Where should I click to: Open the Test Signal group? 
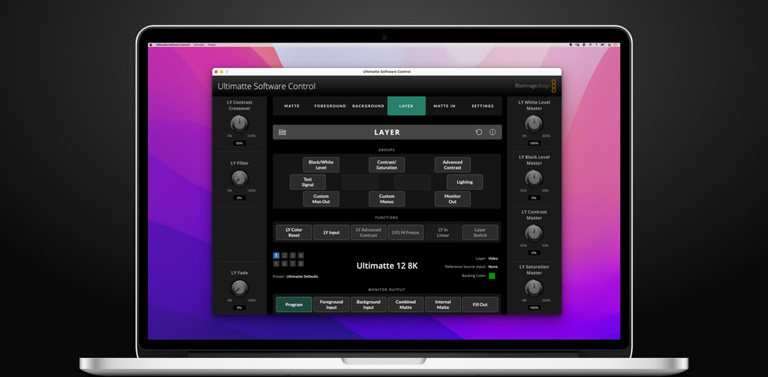[308, 182]
